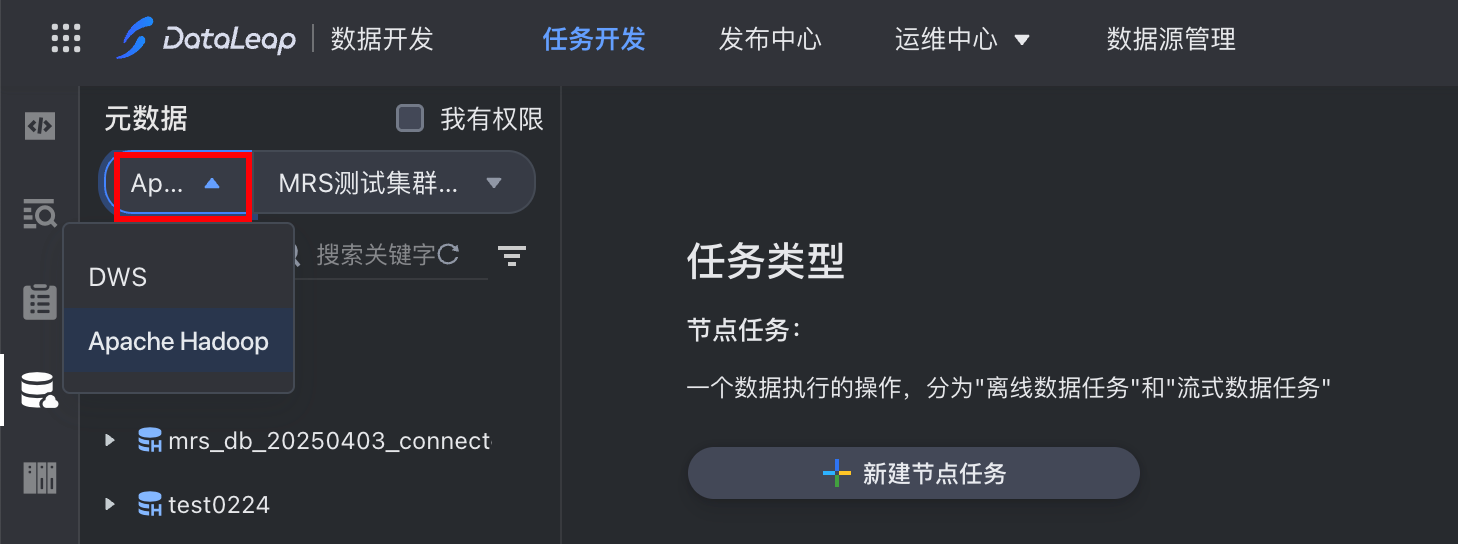Choose Apache Hadoop from the dropdown list
The width and height of the screenshot is (1458, 544).
178,341
